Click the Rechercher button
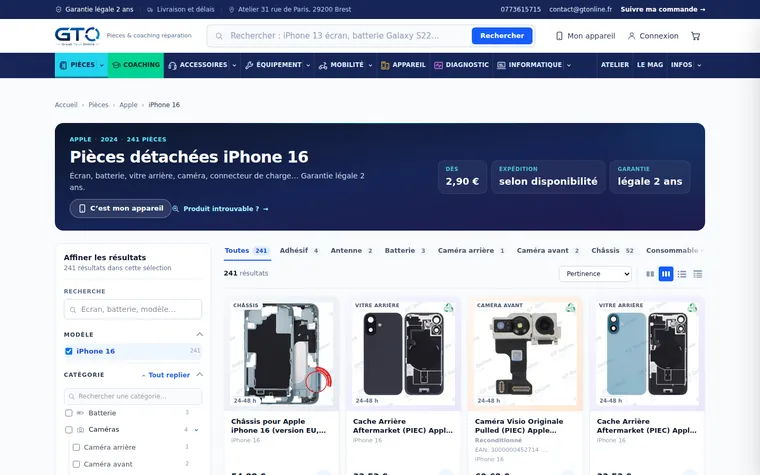Viewport: 760px width, 475px height. [x=502, y=36]
